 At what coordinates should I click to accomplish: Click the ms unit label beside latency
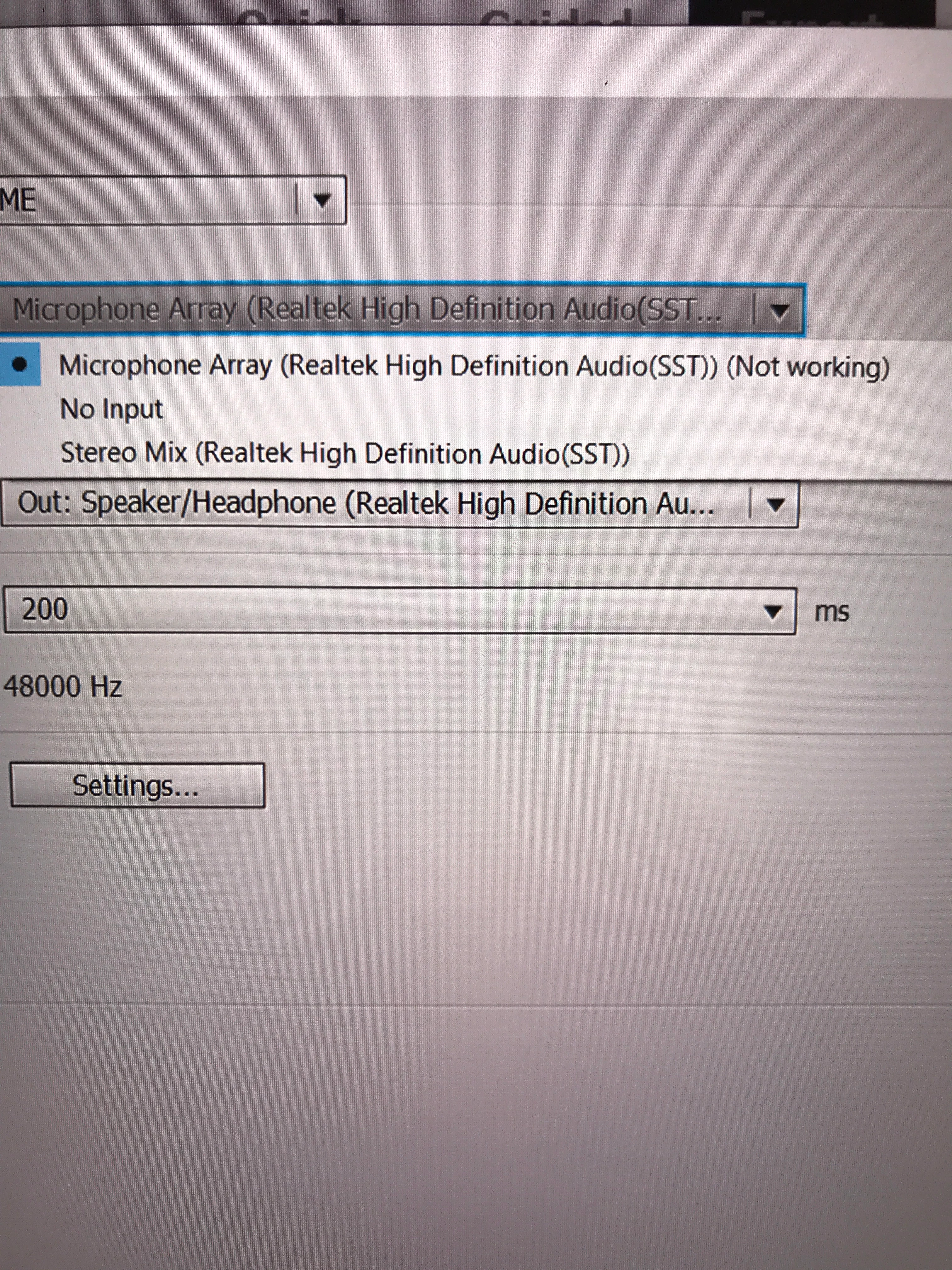point(831,612)
